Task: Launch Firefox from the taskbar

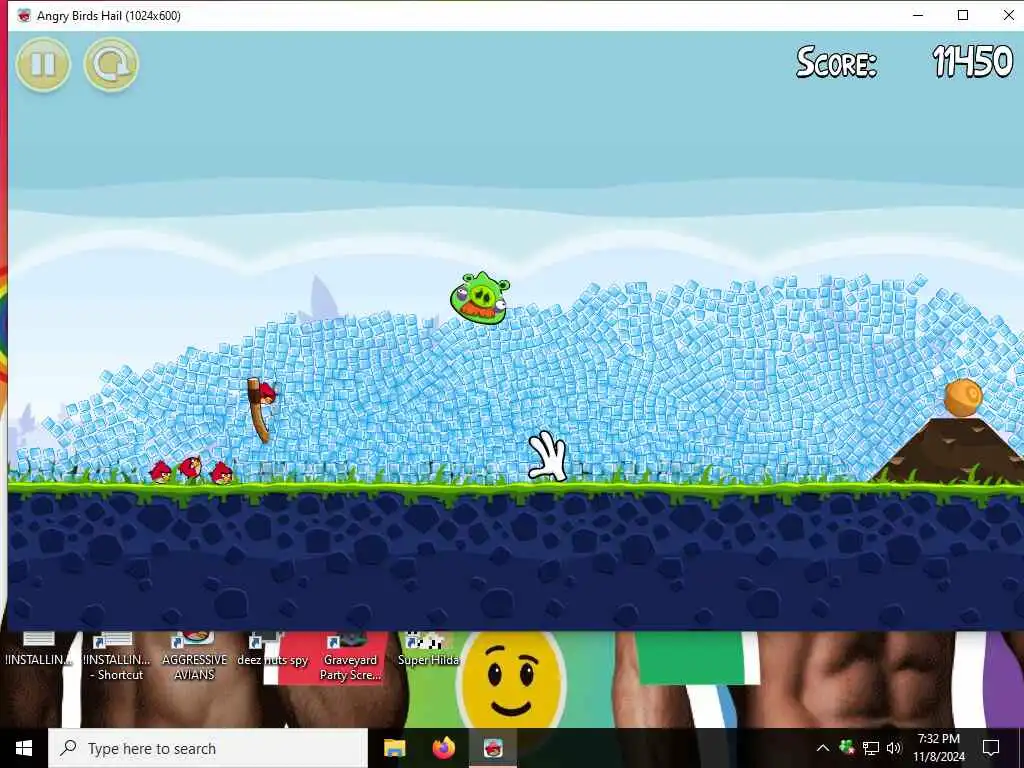Action: (443, 748)
